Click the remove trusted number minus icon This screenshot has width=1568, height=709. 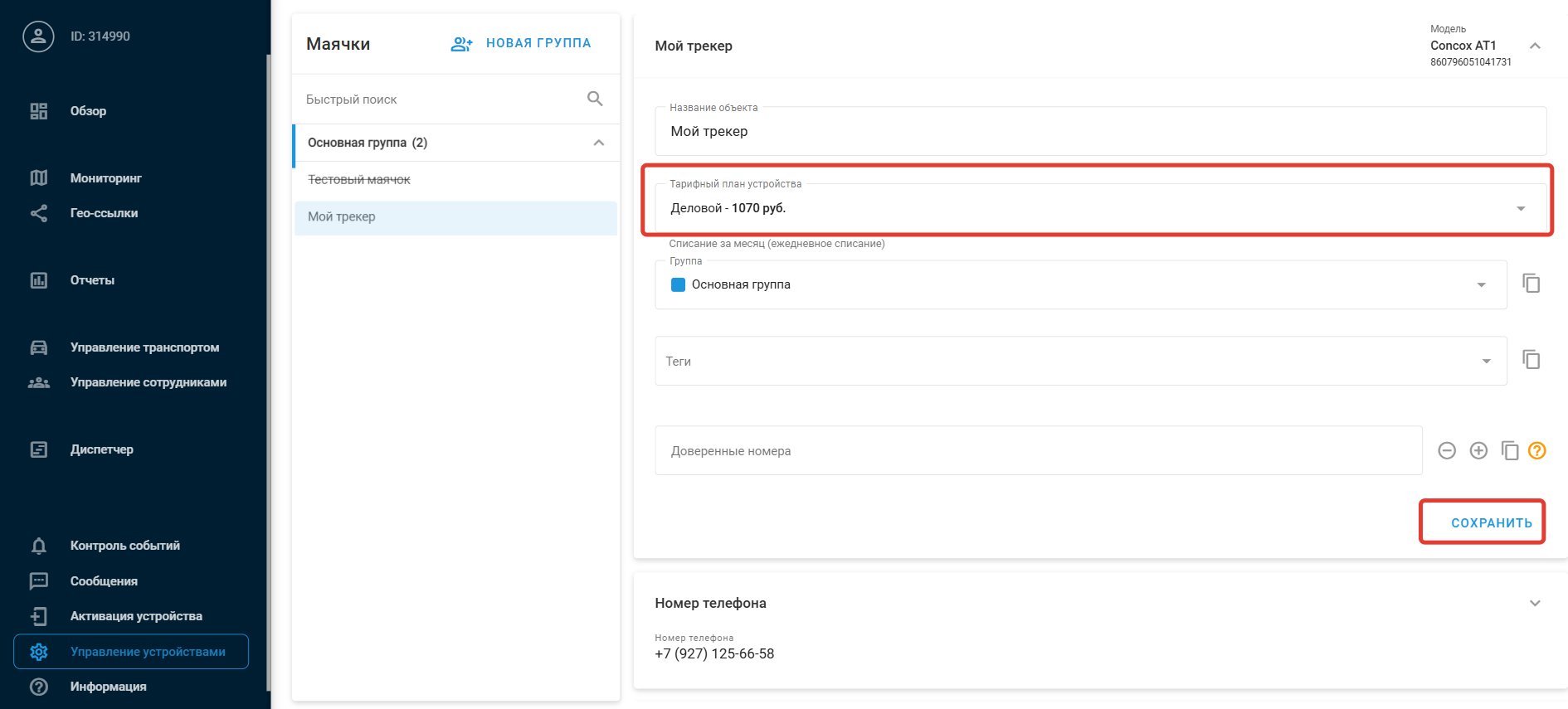[1447, 450]
